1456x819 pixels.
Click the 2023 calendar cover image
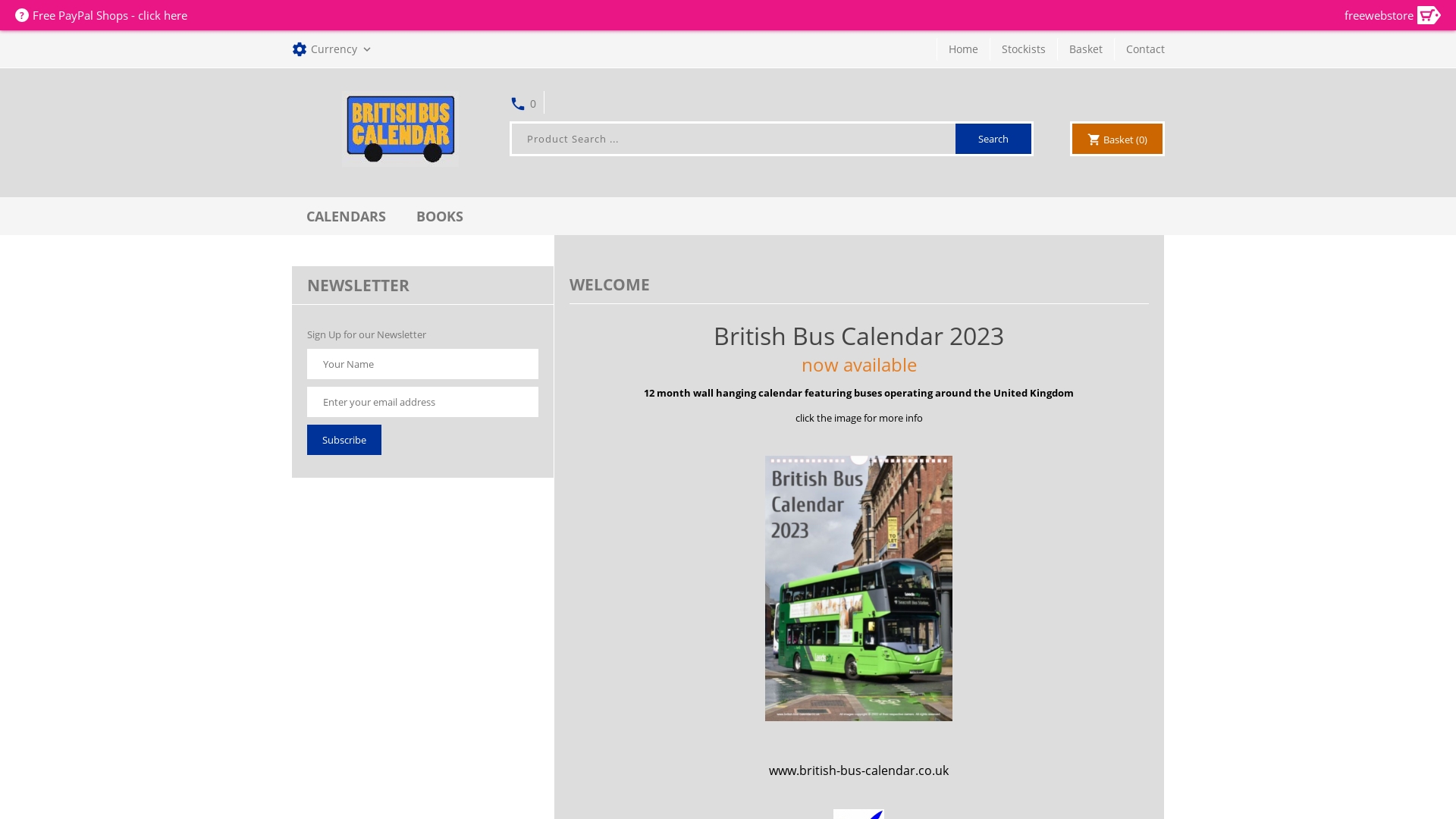(858, 588)
